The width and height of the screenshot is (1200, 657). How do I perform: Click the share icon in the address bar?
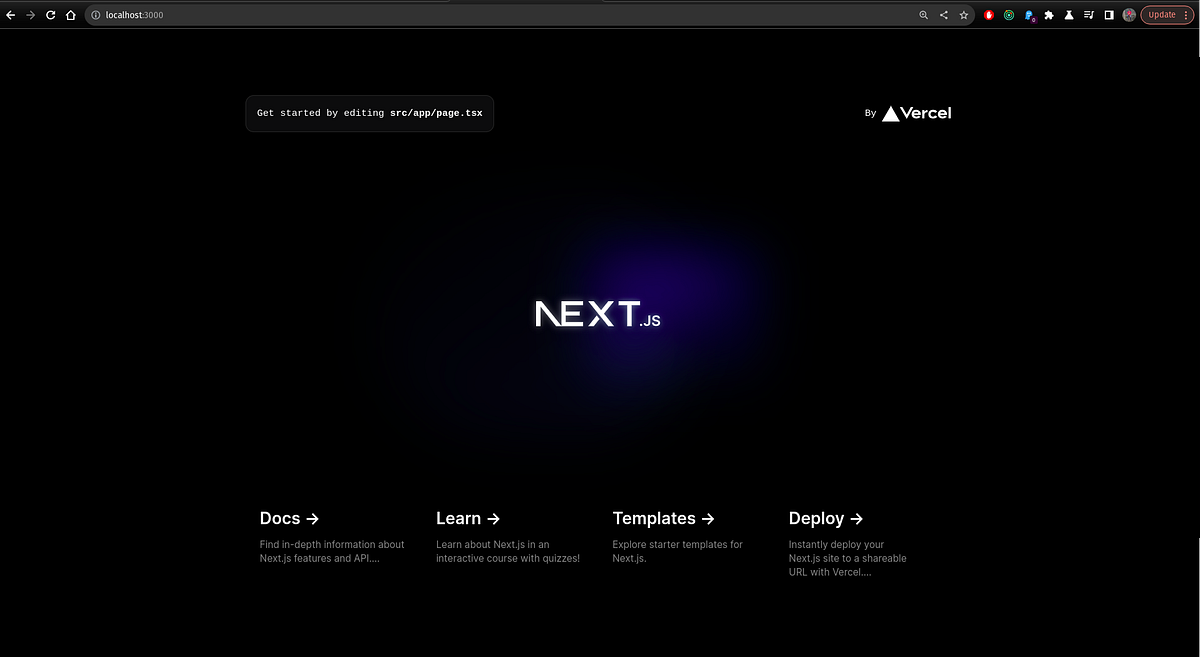[x=943, y=14]
